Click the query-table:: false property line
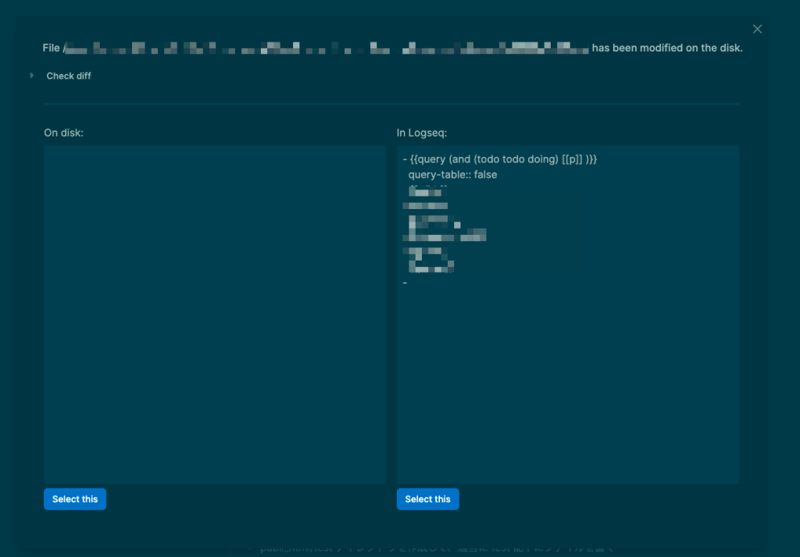This screenshot has height=557, width=800. click(452, 175)
